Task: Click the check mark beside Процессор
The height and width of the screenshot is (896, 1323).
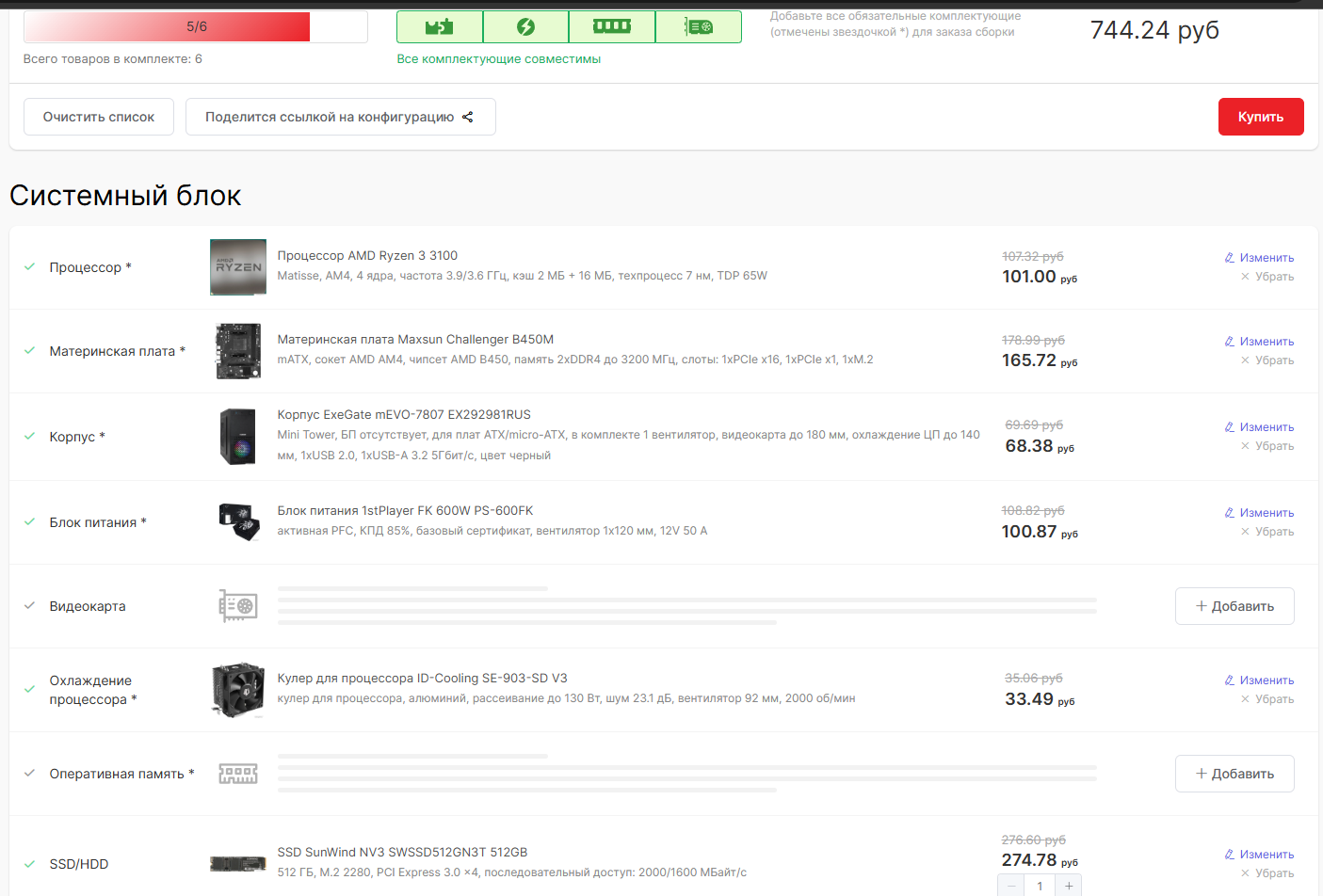Action: [x=30, y=267]
